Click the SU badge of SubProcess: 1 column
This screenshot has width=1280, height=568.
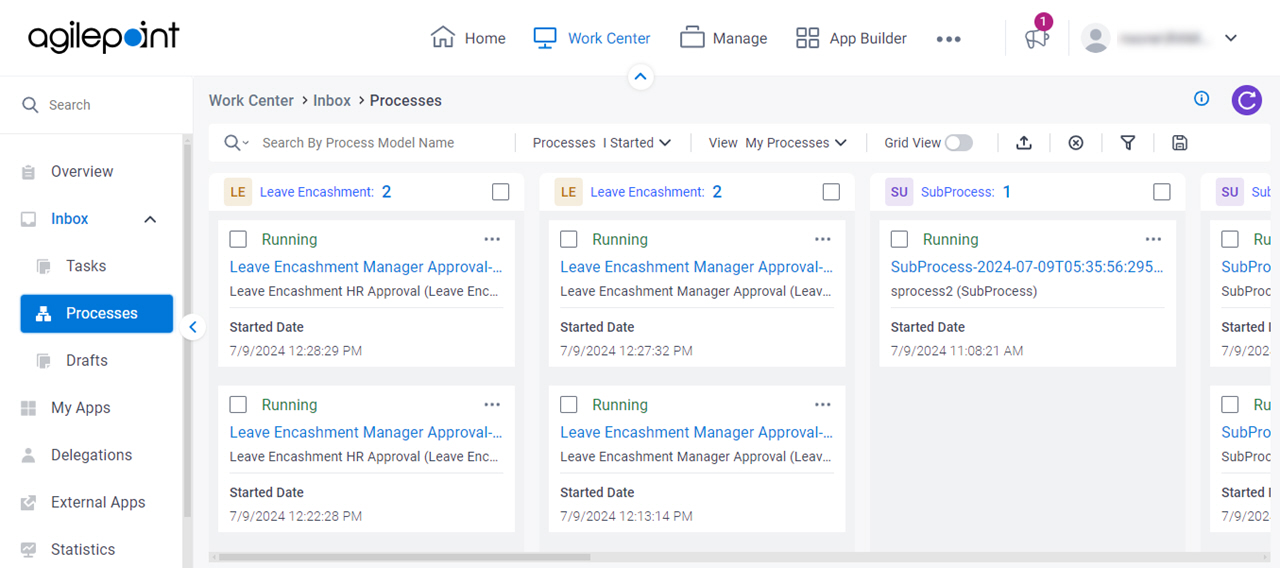899,192
